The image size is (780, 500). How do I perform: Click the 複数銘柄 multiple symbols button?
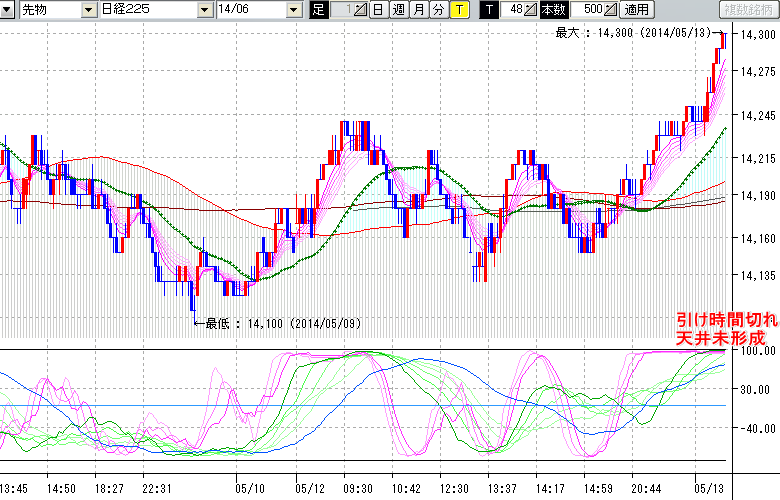(x=748, y=10)
